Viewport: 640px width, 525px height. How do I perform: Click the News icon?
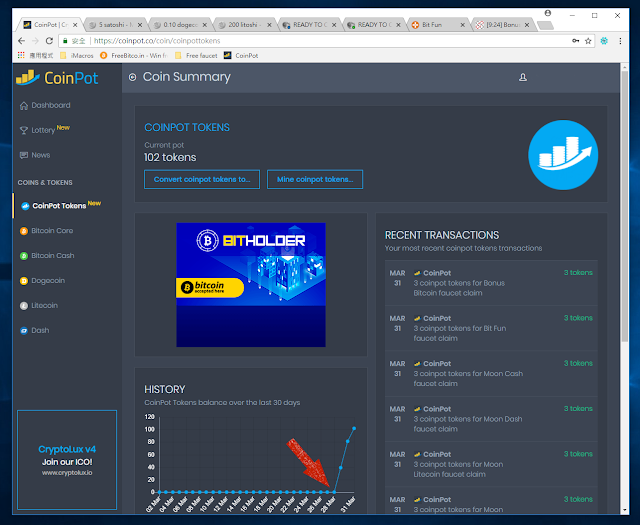click(24, 155)
